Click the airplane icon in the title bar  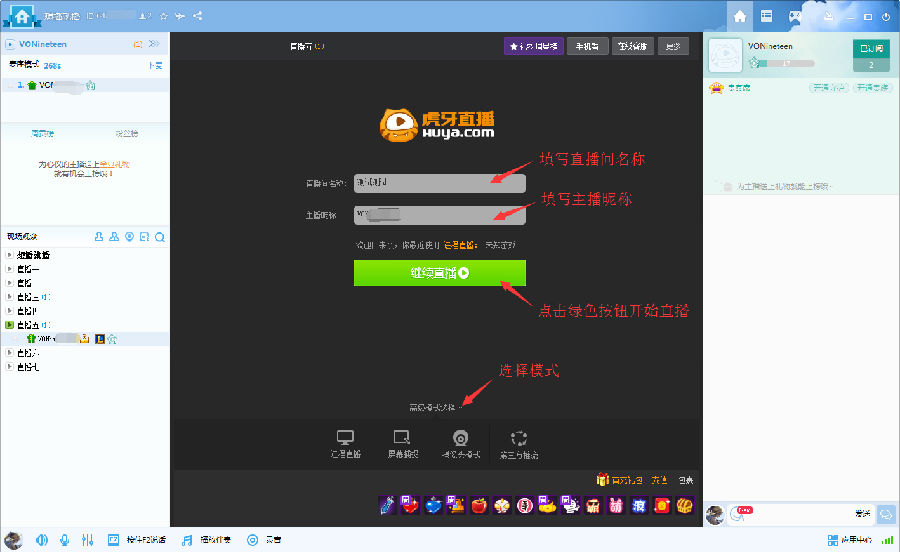point(180,16)
